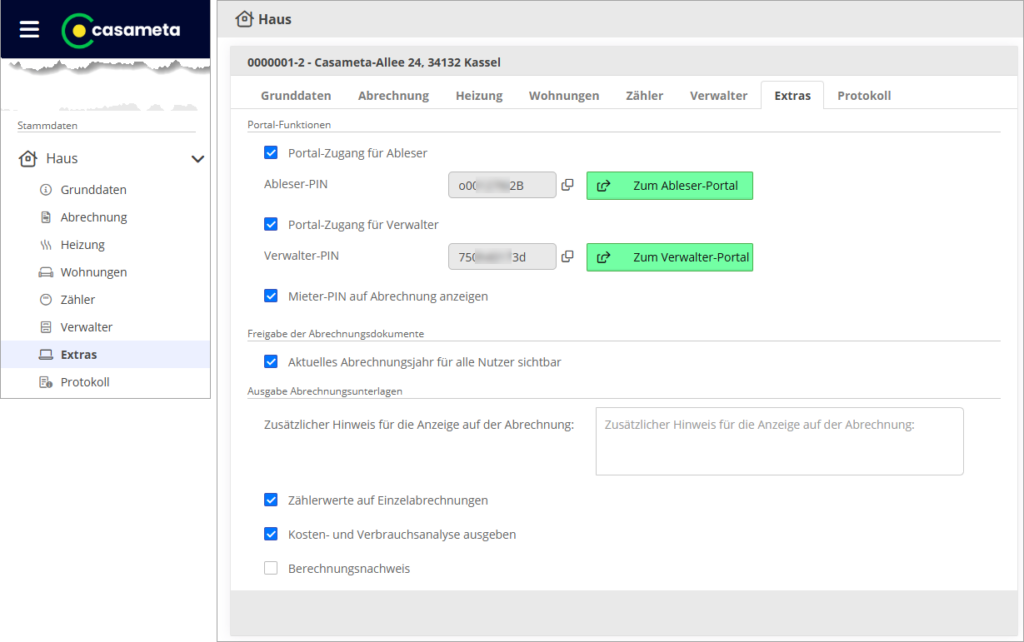
Task: Click the Abrechnung document icon in sidebar
Action: click(x=46, y=217)
